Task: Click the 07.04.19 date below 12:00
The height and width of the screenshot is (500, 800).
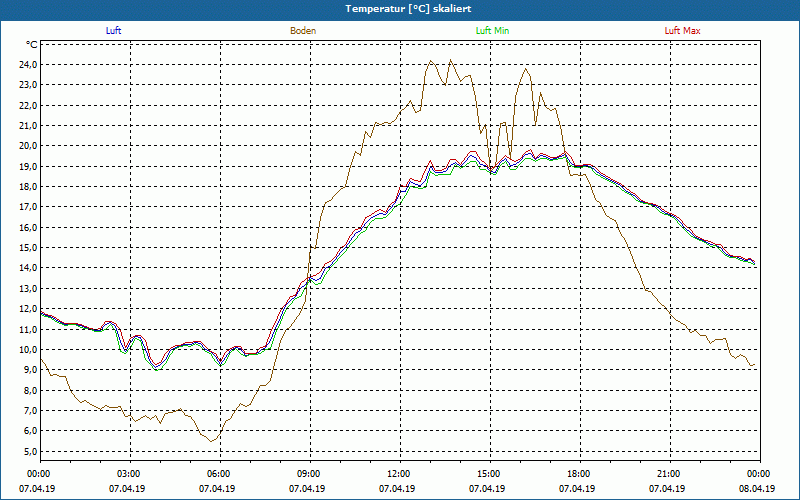Action: [396, 489]
